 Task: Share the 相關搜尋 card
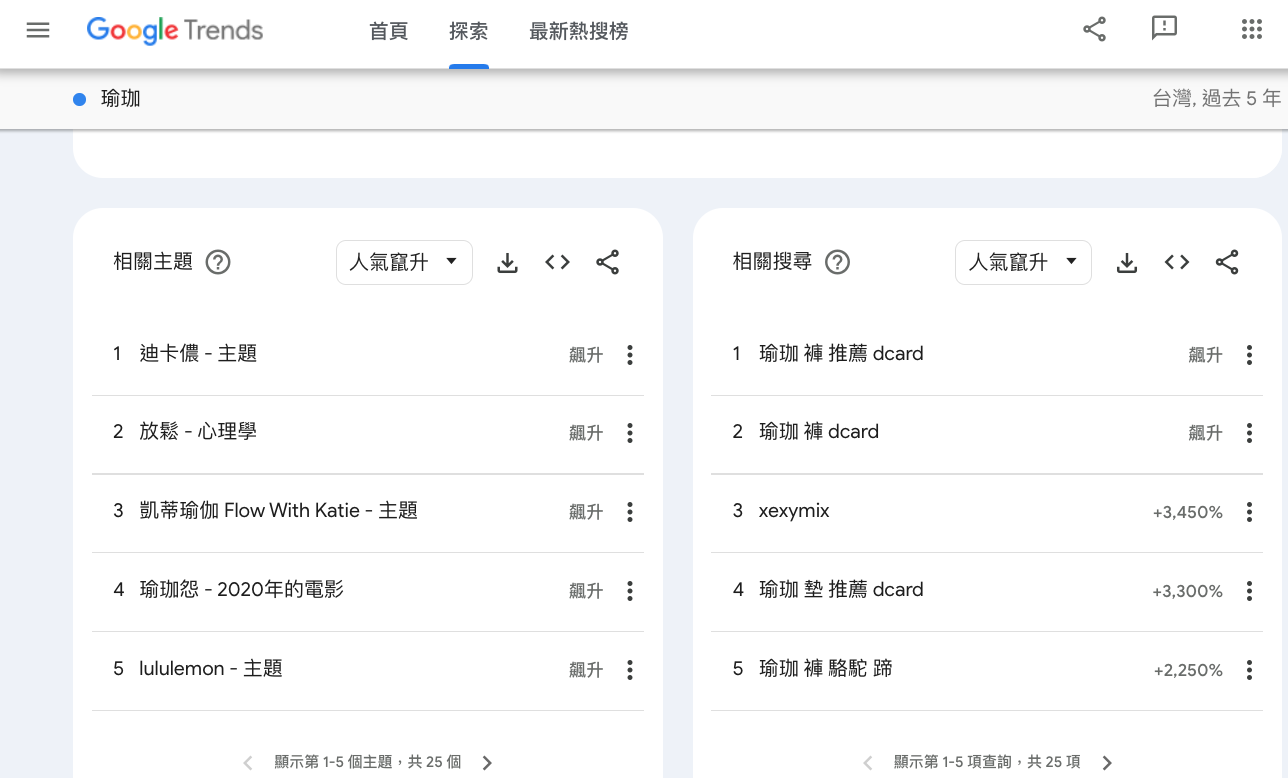1227,263
